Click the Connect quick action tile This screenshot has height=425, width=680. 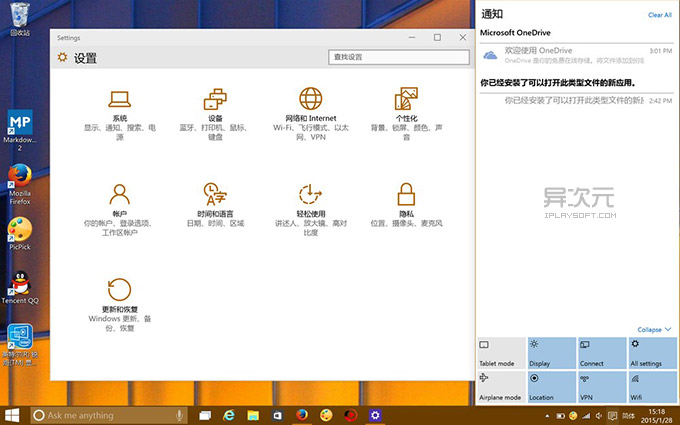click(602, 353)
